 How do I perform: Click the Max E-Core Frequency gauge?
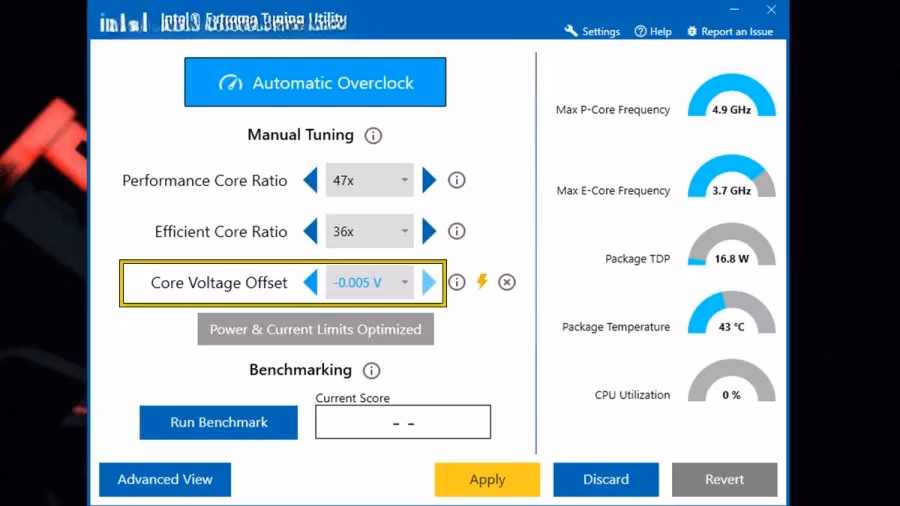point(731,176)
